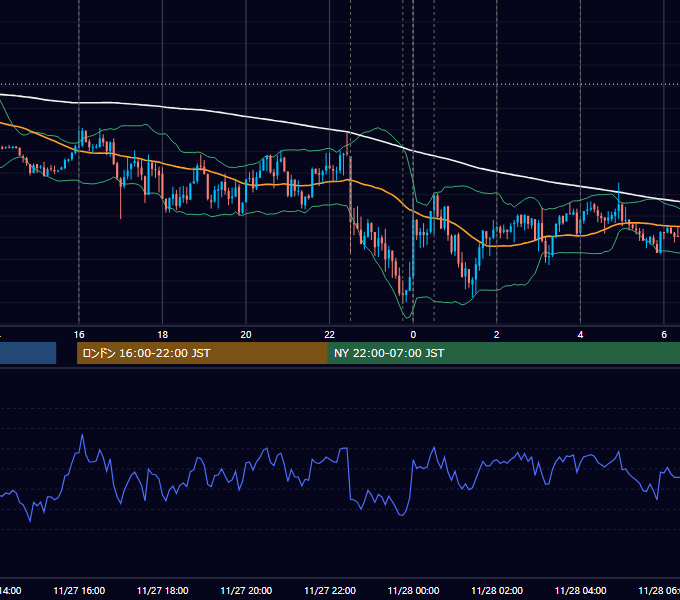Screen dimensions: 680x600
Task: Click the 11/28 00:00 date axis label
Action: coord(413,591)
